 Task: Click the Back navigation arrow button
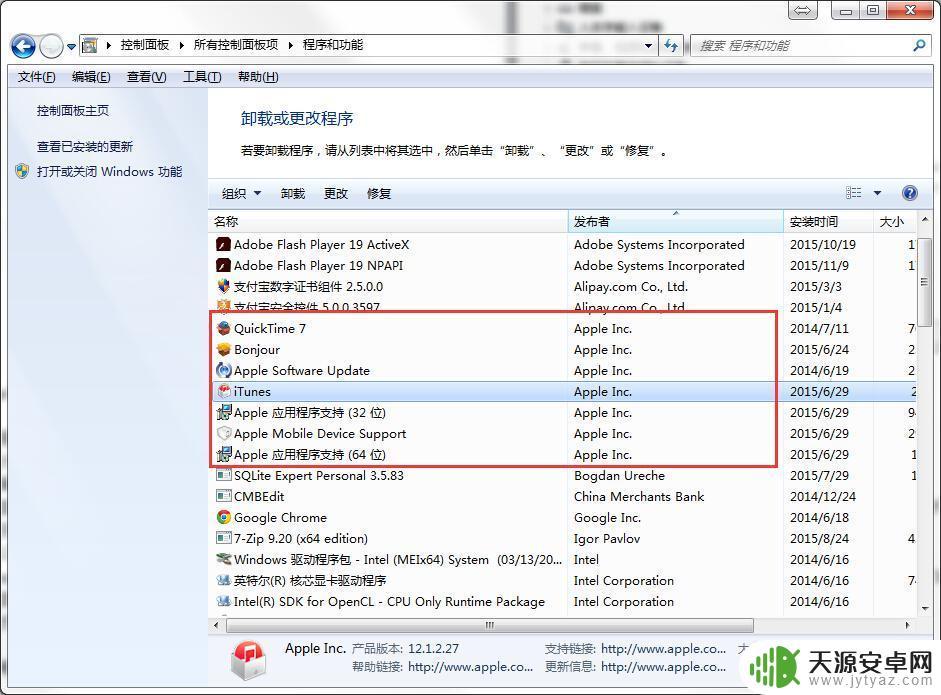click(23, 46)
